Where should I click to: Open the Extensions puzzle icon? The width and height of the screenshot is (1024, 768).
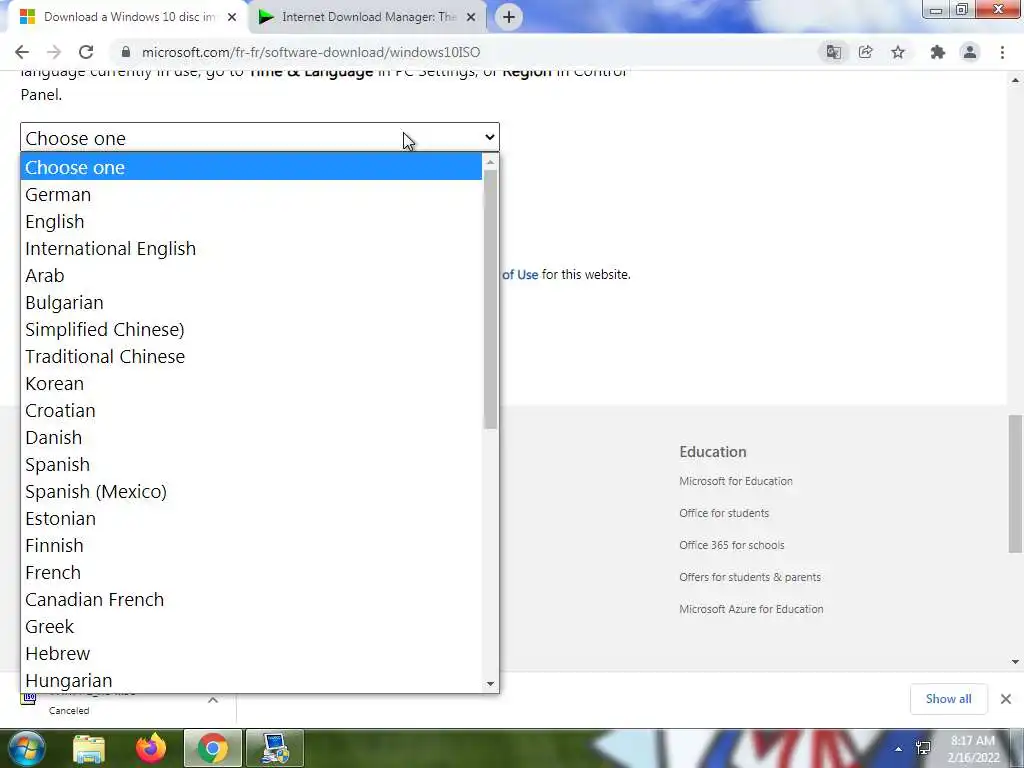pos(938,52)
